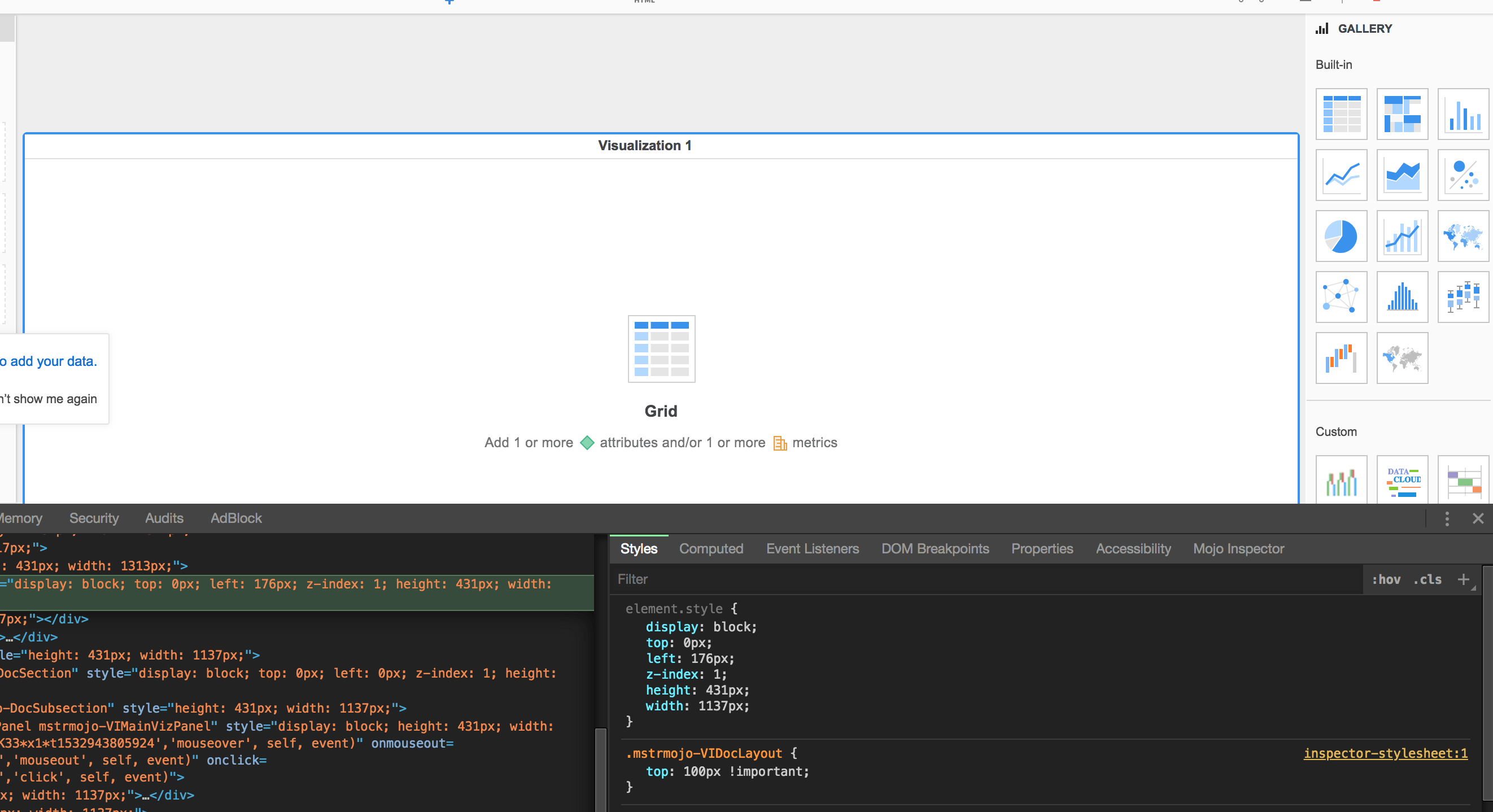Screen dimensions: 1493x812
Task: Open the Mojo Inspector tab
Action: pyautogui.click(x=1238, y=549)
